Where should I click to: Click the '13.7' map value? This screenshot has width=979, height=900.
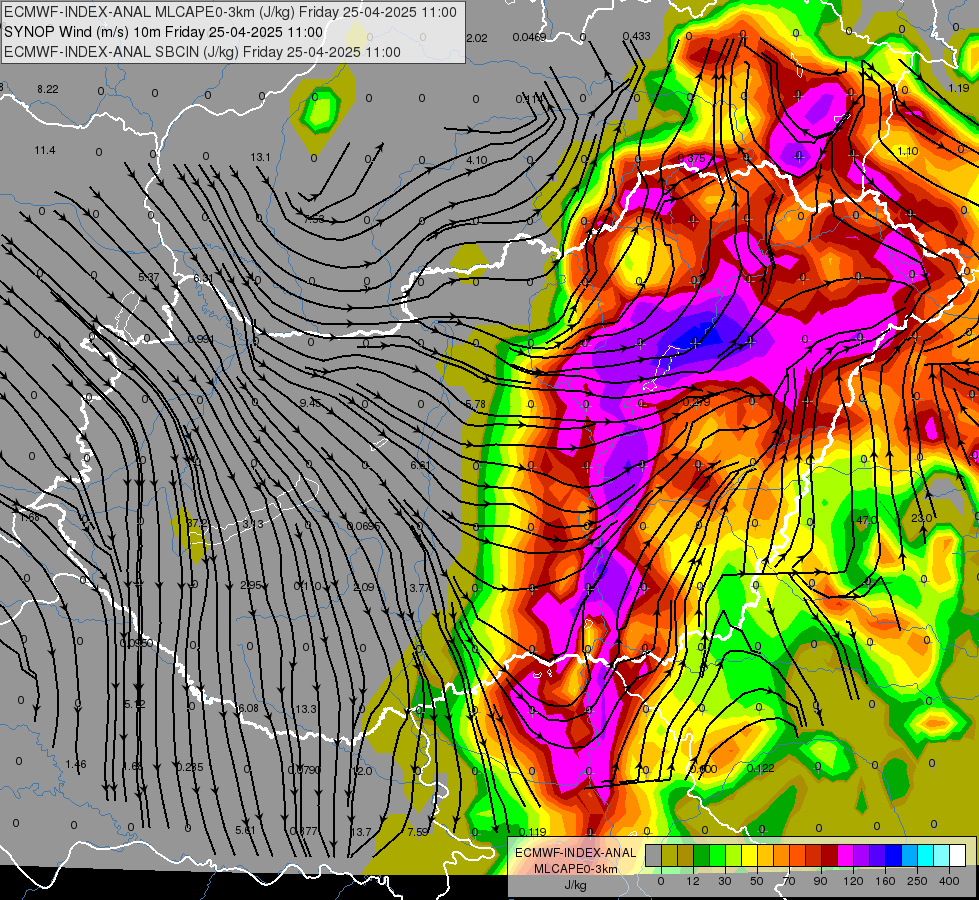(361, 831)
